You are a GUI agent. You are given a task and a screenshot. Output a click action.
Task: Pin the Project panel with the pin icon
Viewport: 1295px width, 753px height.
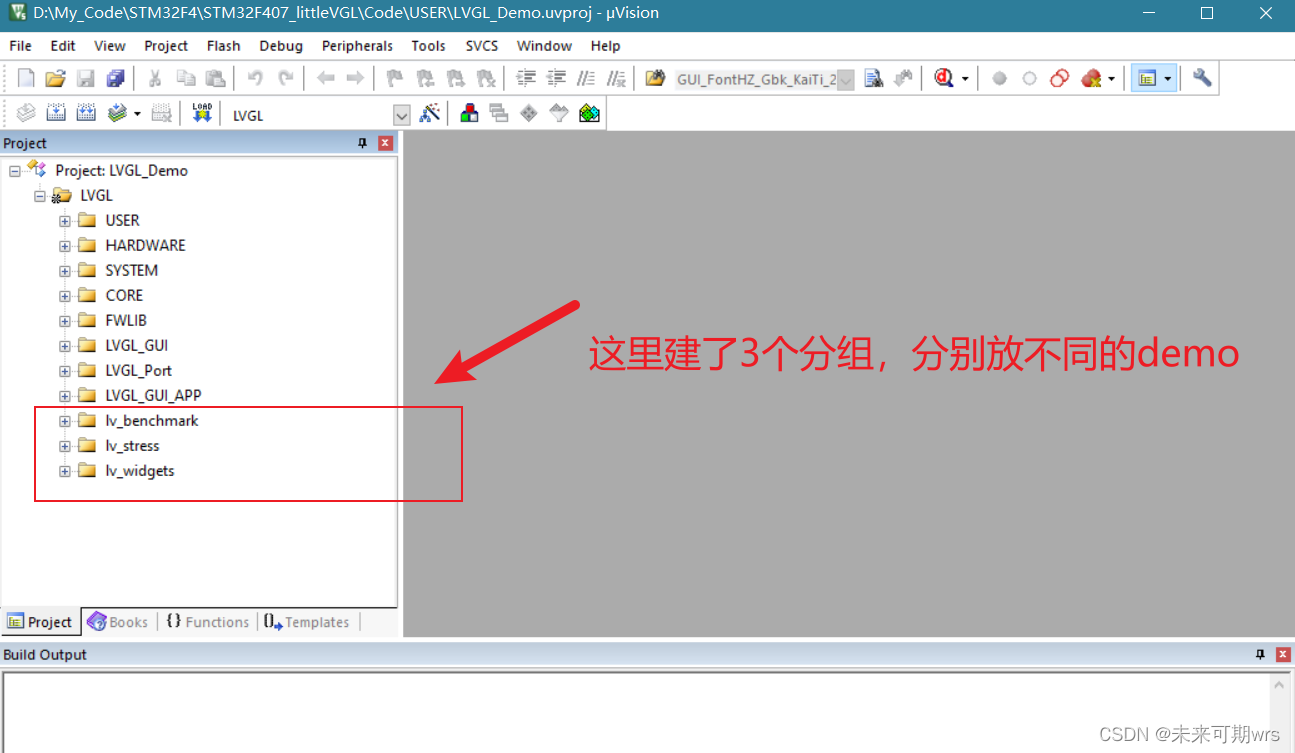pyautogui.click(x=361, y=143)
